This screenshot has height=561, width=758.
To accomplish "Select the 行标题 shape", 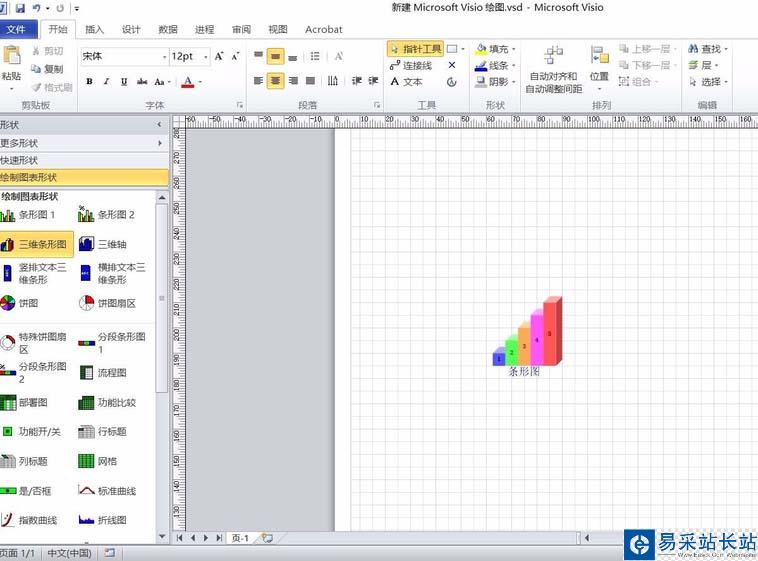I will coord(102,431).
